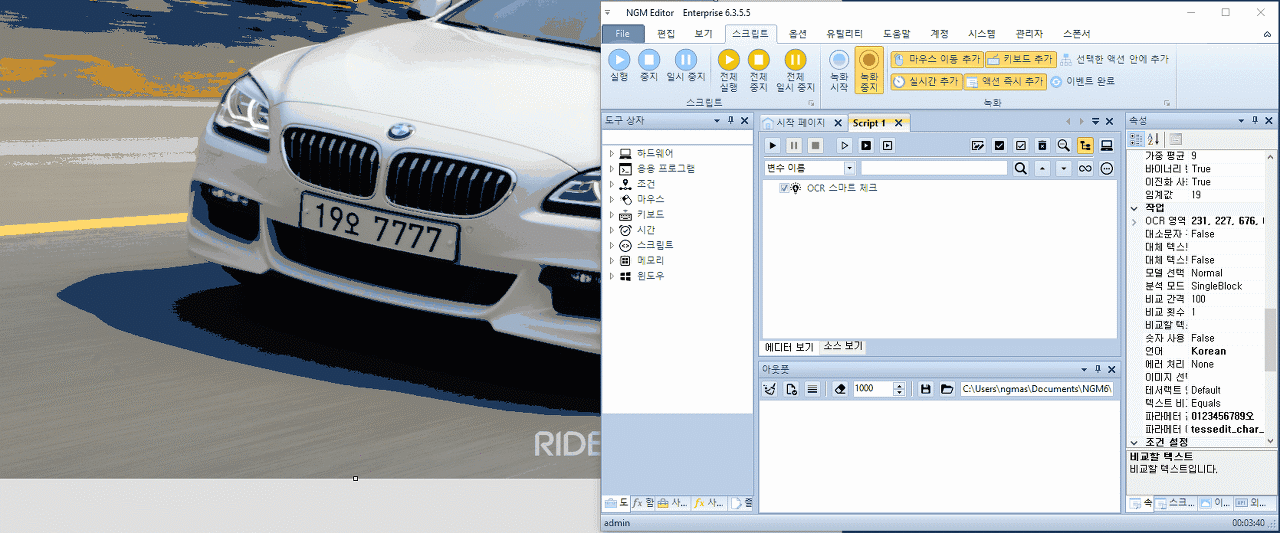This screenshot has width=1280, height=533.
Task: Open the 옵션 ribbon tab
Action: 798,34
